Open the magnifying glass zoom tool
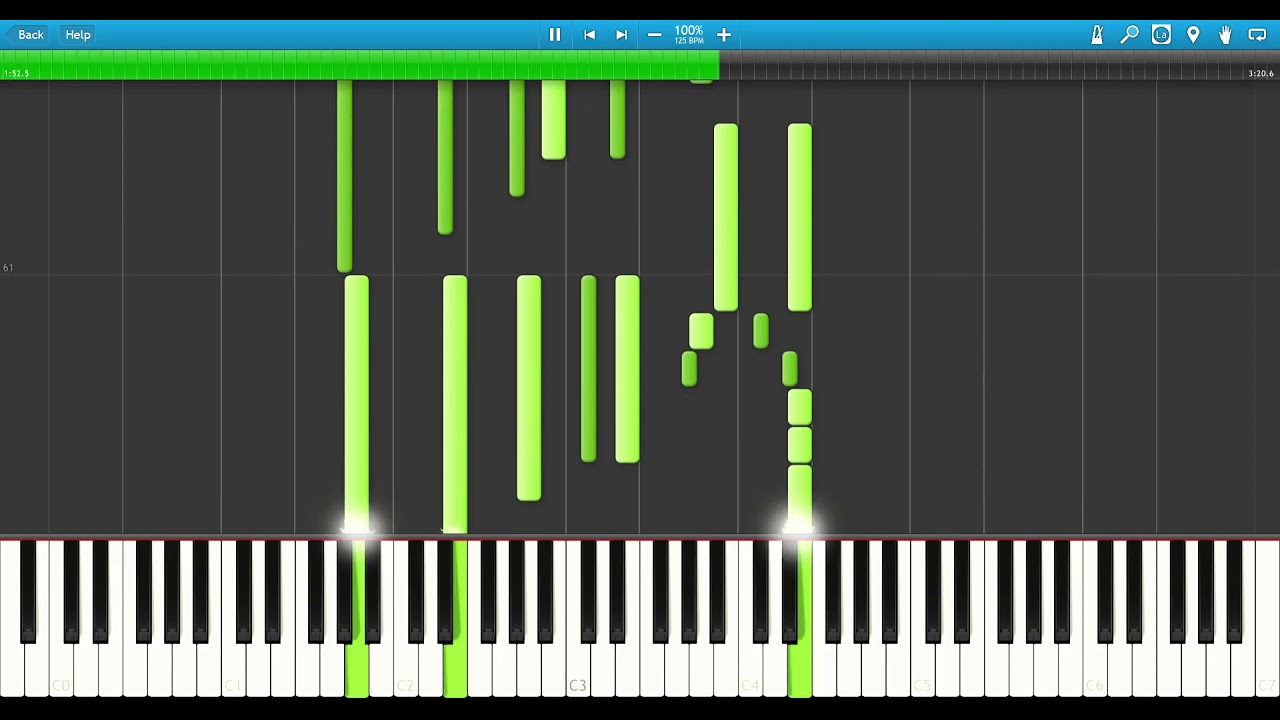The height and width of the screenshot is (720, 1280). [x=1129, y=35]
